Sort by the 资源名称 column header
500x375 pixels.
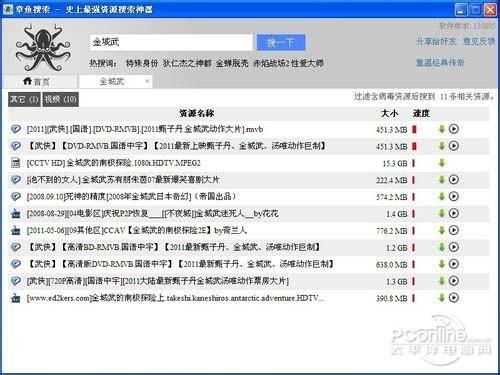point(197,113)
